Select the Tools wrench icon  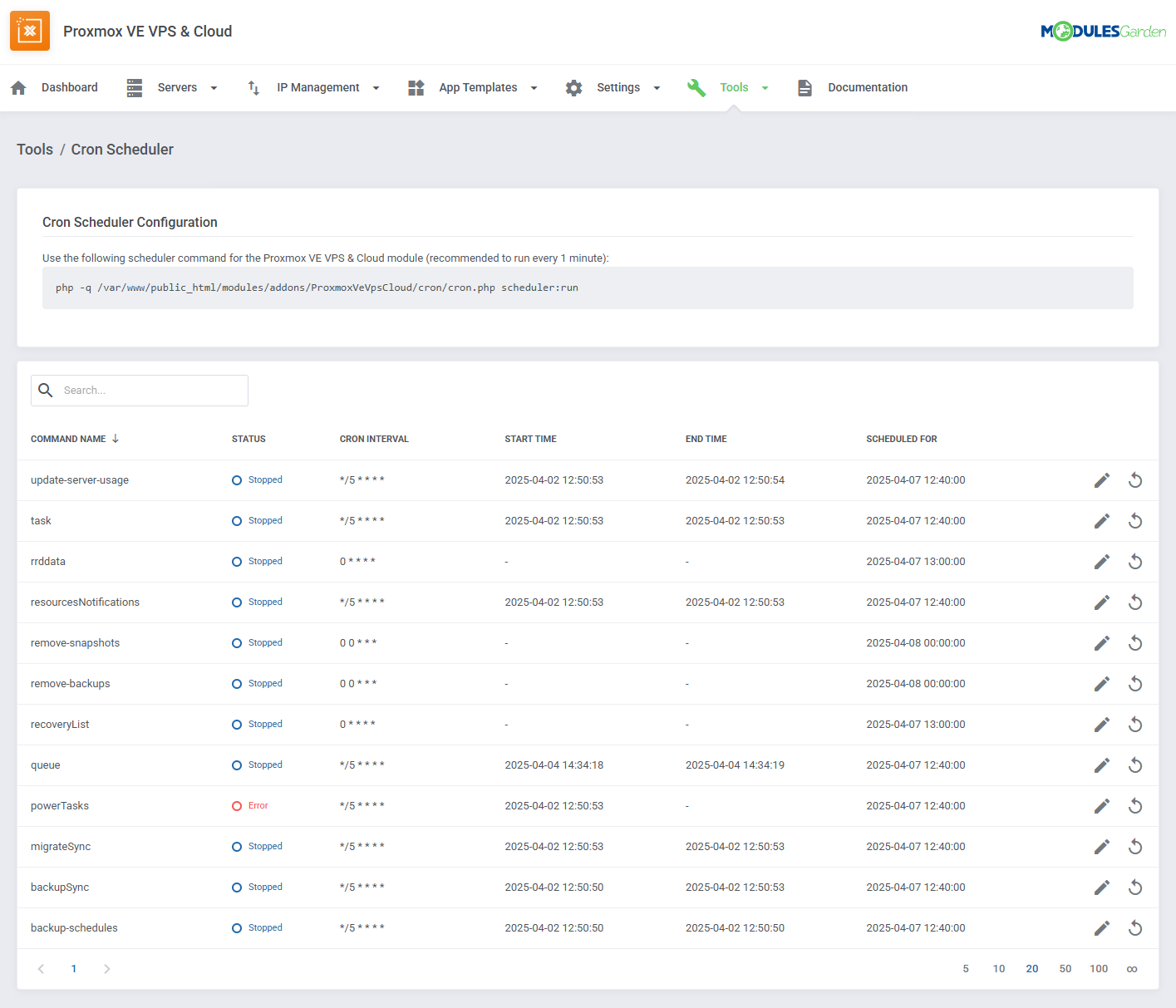696,87
